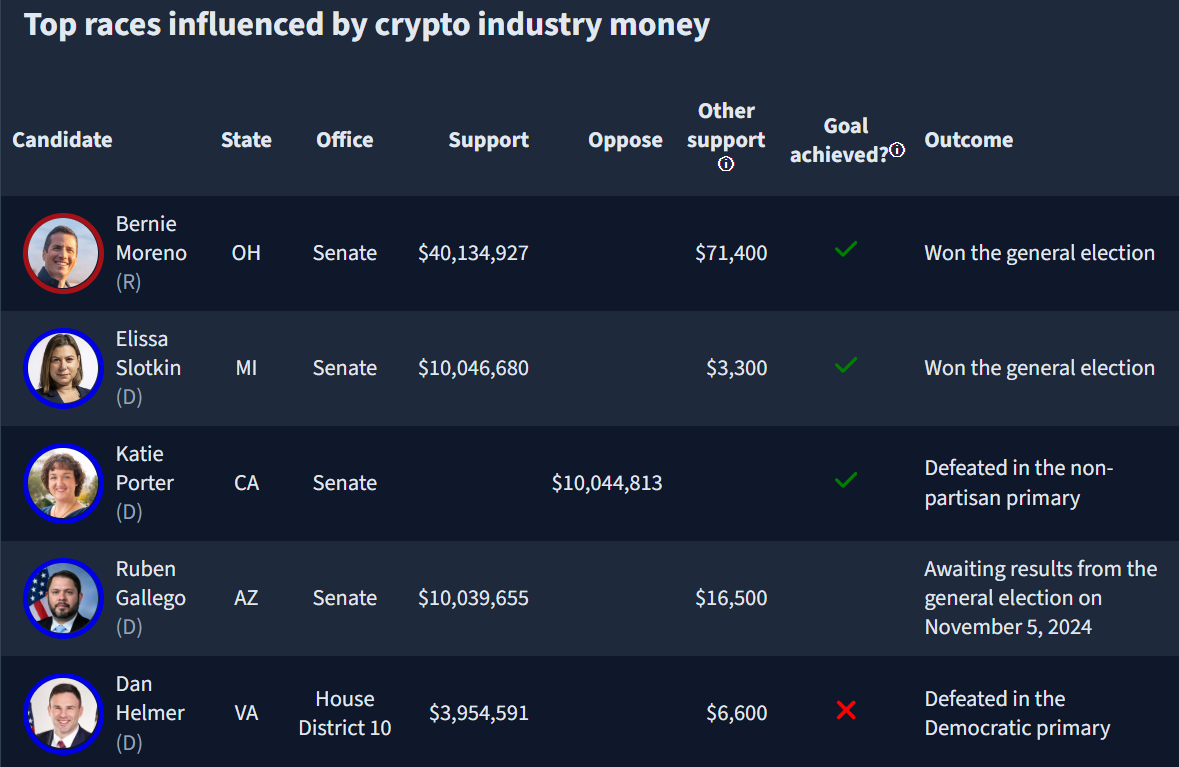Open Bernie Moreno's profile photo
Viewport: 1179px width, 767px height.
(63, 253)
